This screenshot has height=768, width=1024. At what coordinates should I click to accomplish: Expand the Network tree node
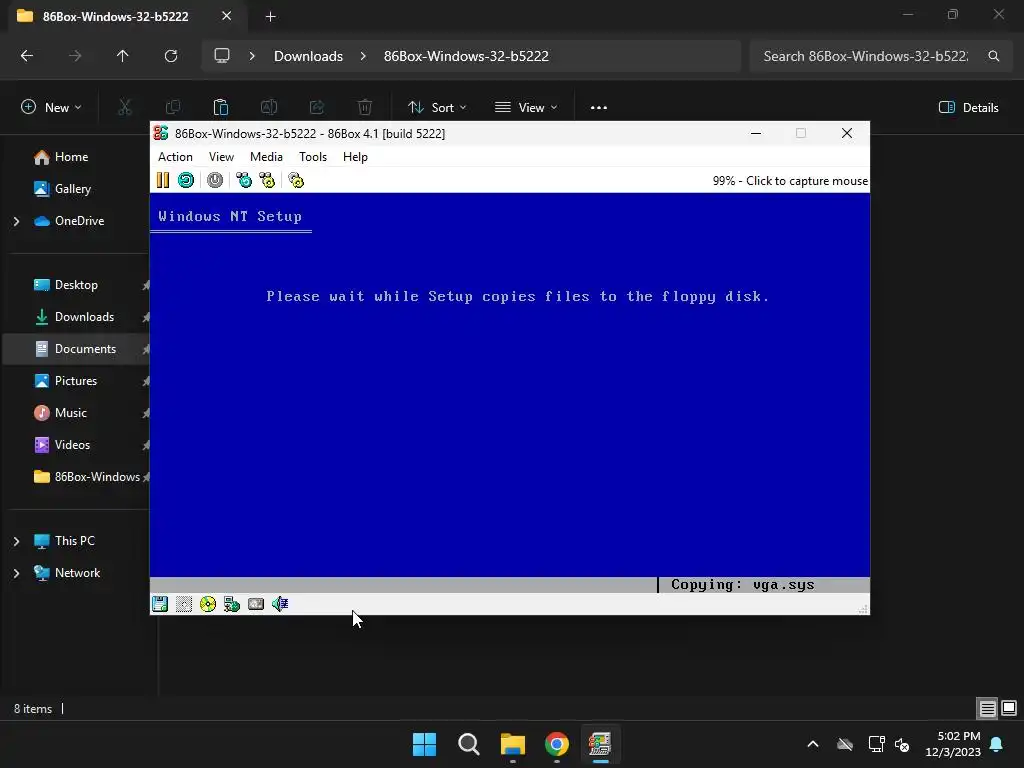(16, 573)
